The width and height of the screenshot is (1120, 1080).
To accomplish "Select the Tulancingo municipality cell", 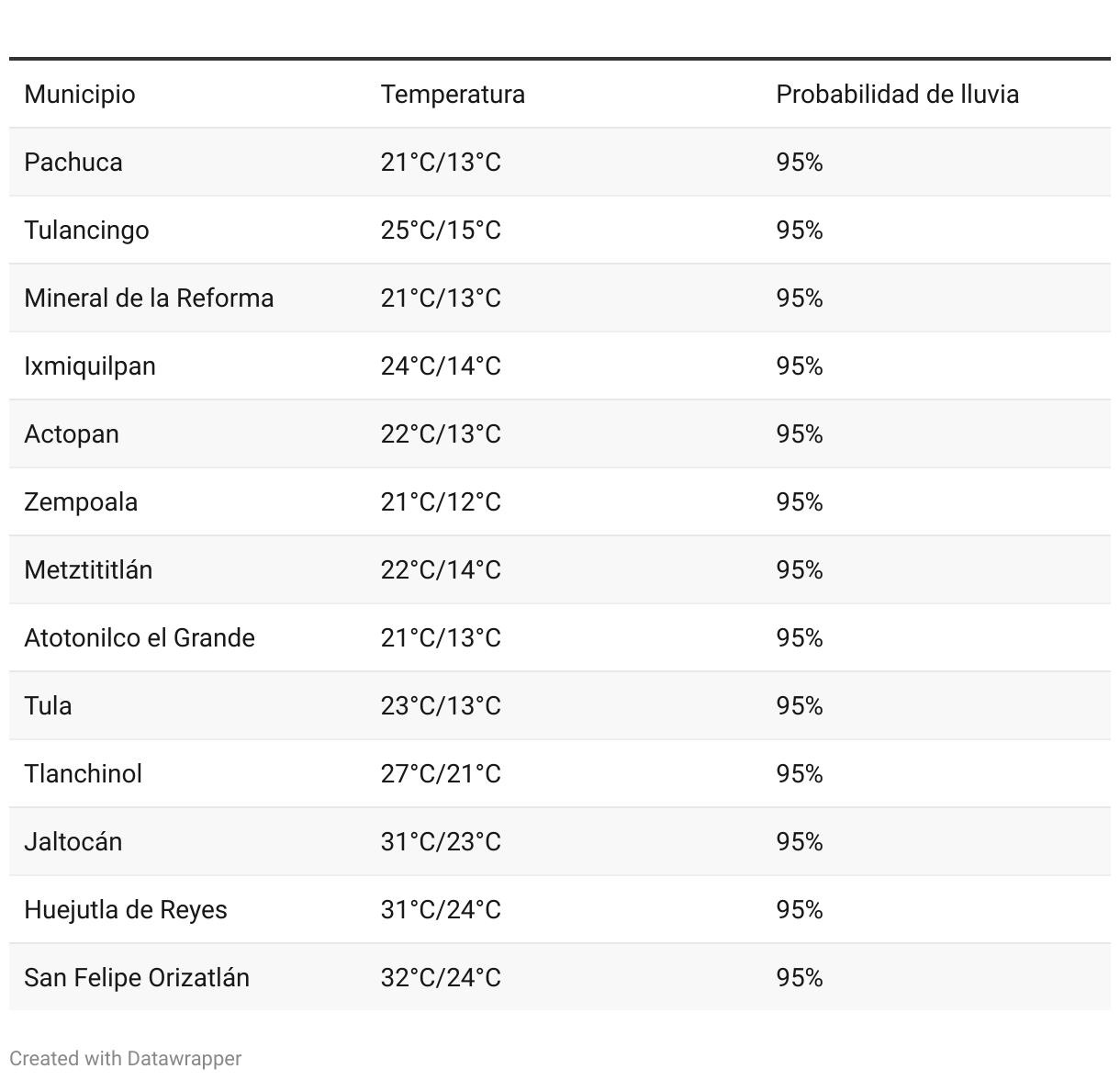I will tap(87, 231).
